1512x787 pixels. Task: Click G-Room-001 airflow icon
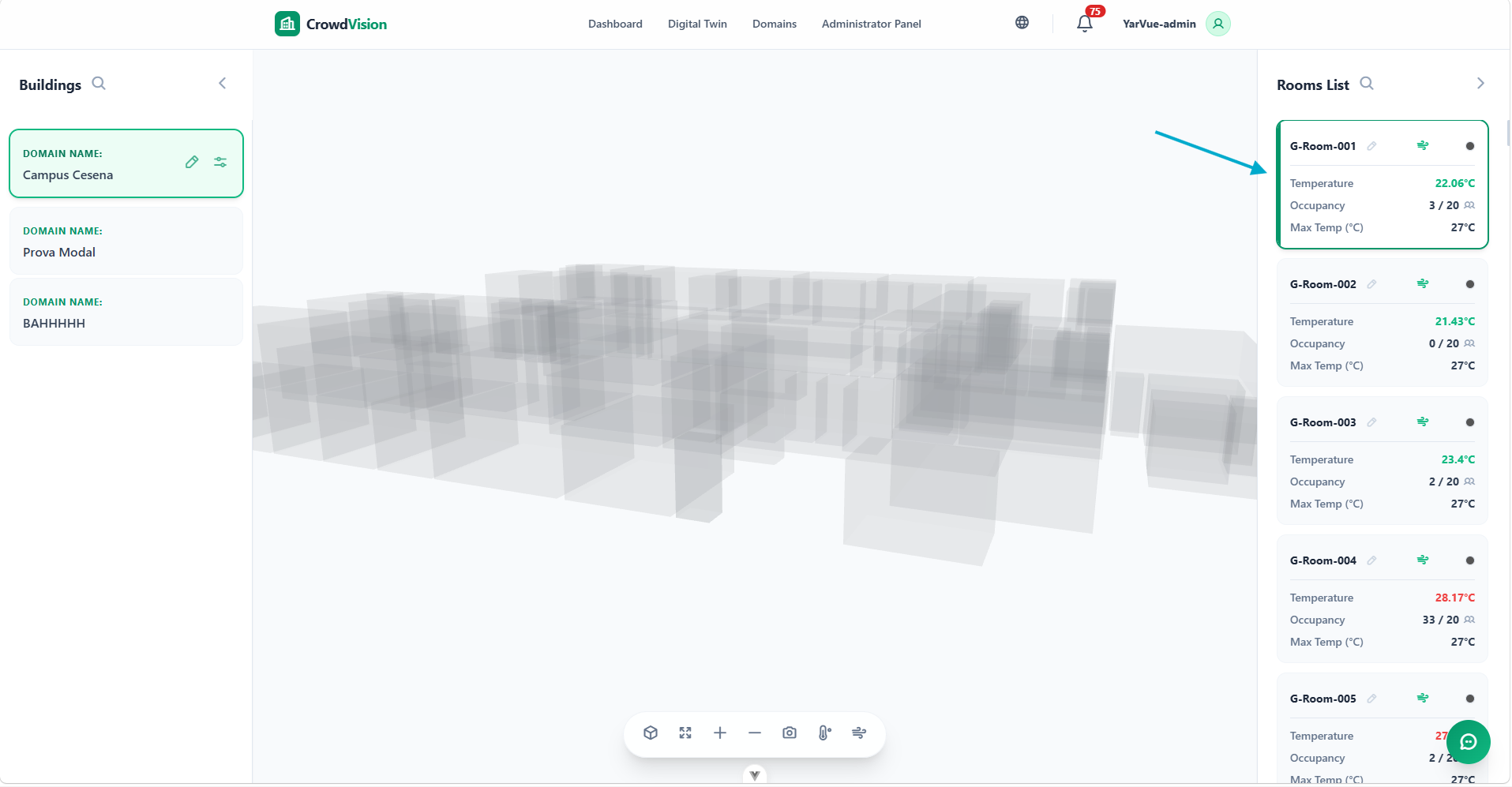coord(1423,145)
